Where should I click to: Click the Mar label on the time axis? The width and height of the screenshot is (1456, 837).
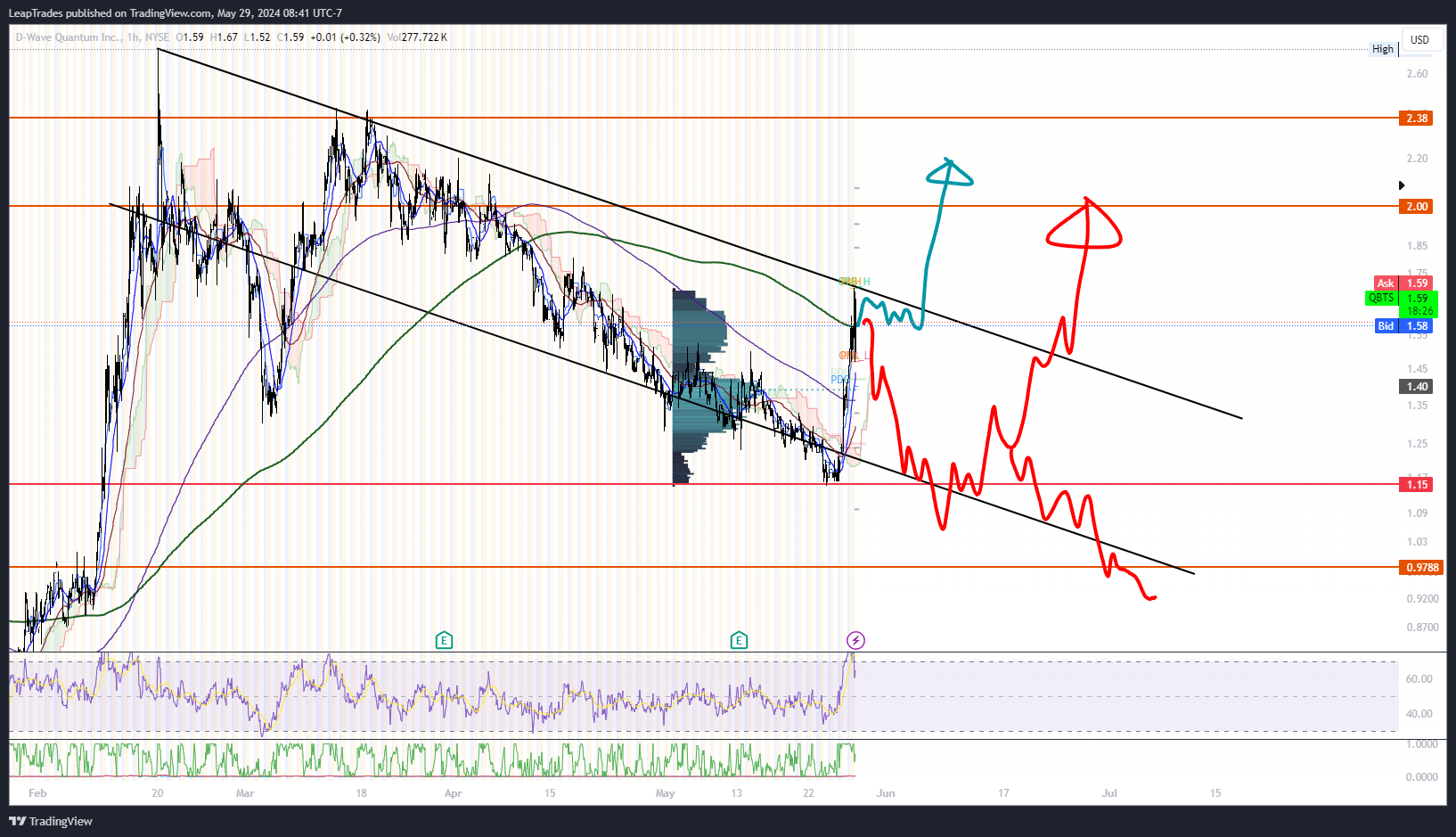coord(245,793)
